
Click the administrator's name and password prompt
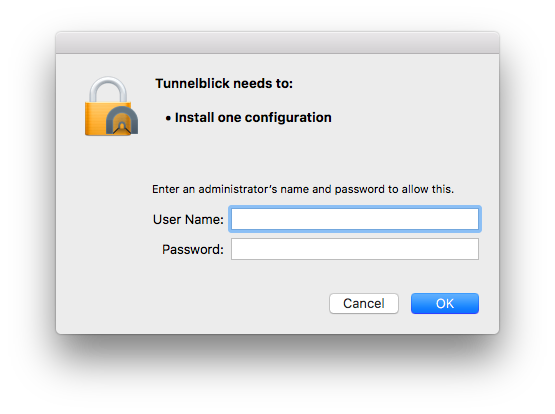pos(303,189)
